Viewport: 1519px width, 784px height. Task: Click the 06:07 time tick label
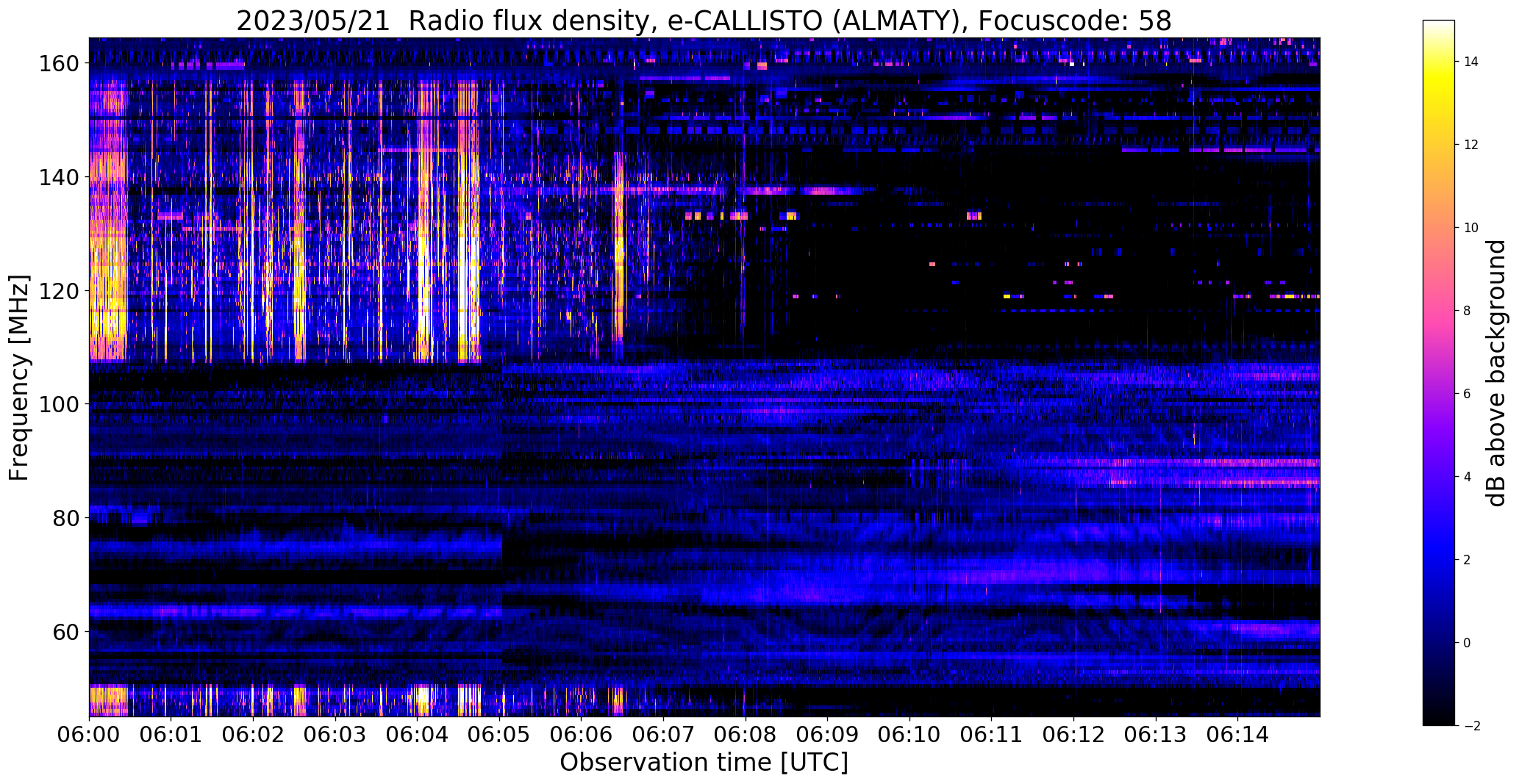pyautogui.click(x=663, y=735)
